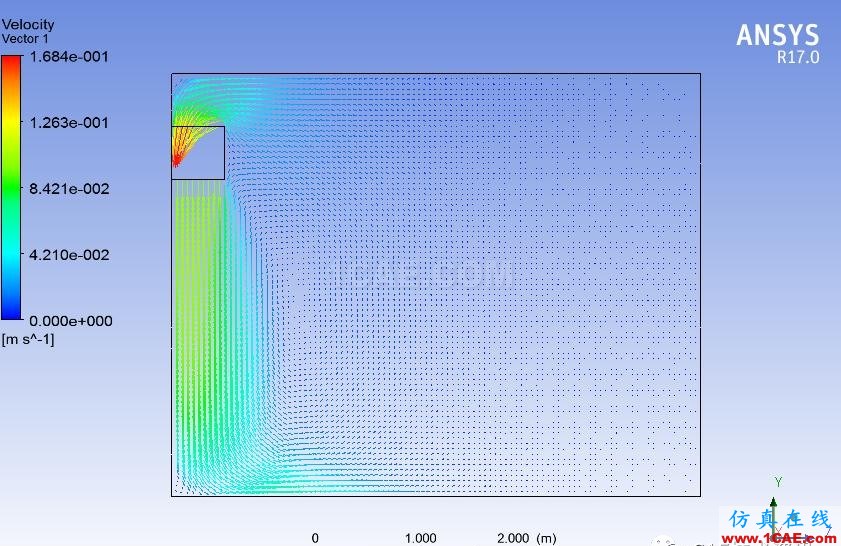Click the 'Vector 1' legend subtitle
The height and width of the screenshot is (546, 841).
click(x=25, y=39)
